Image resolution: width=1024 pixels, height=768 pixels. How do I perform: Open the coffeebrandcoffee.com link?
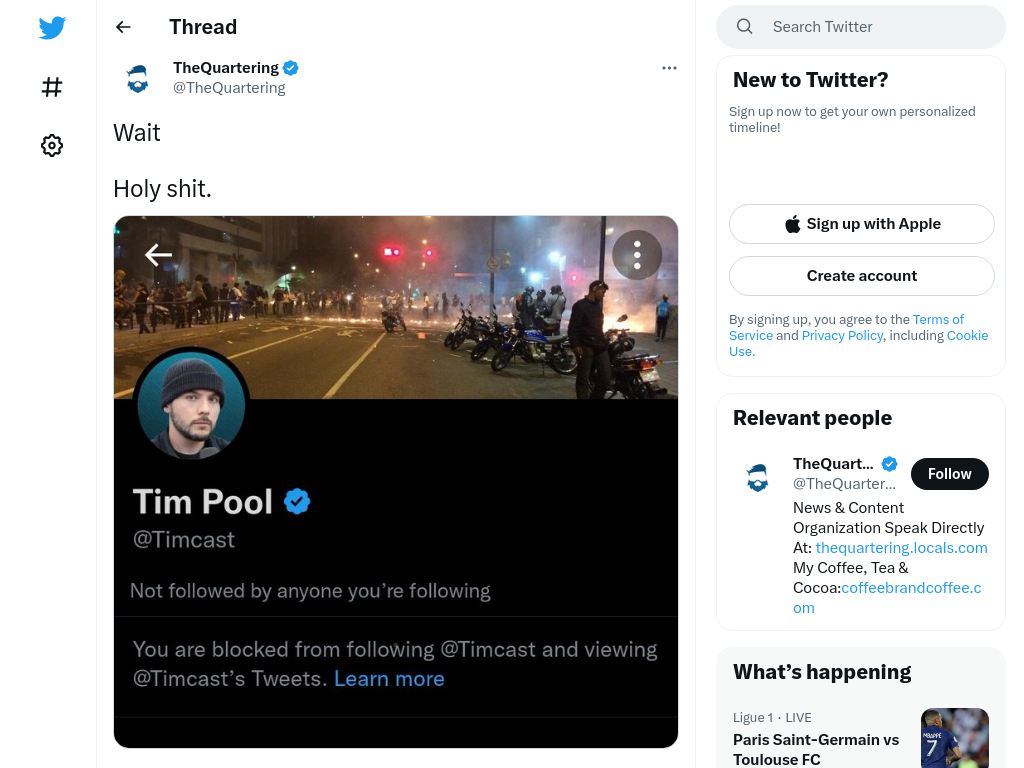(911, 588)
